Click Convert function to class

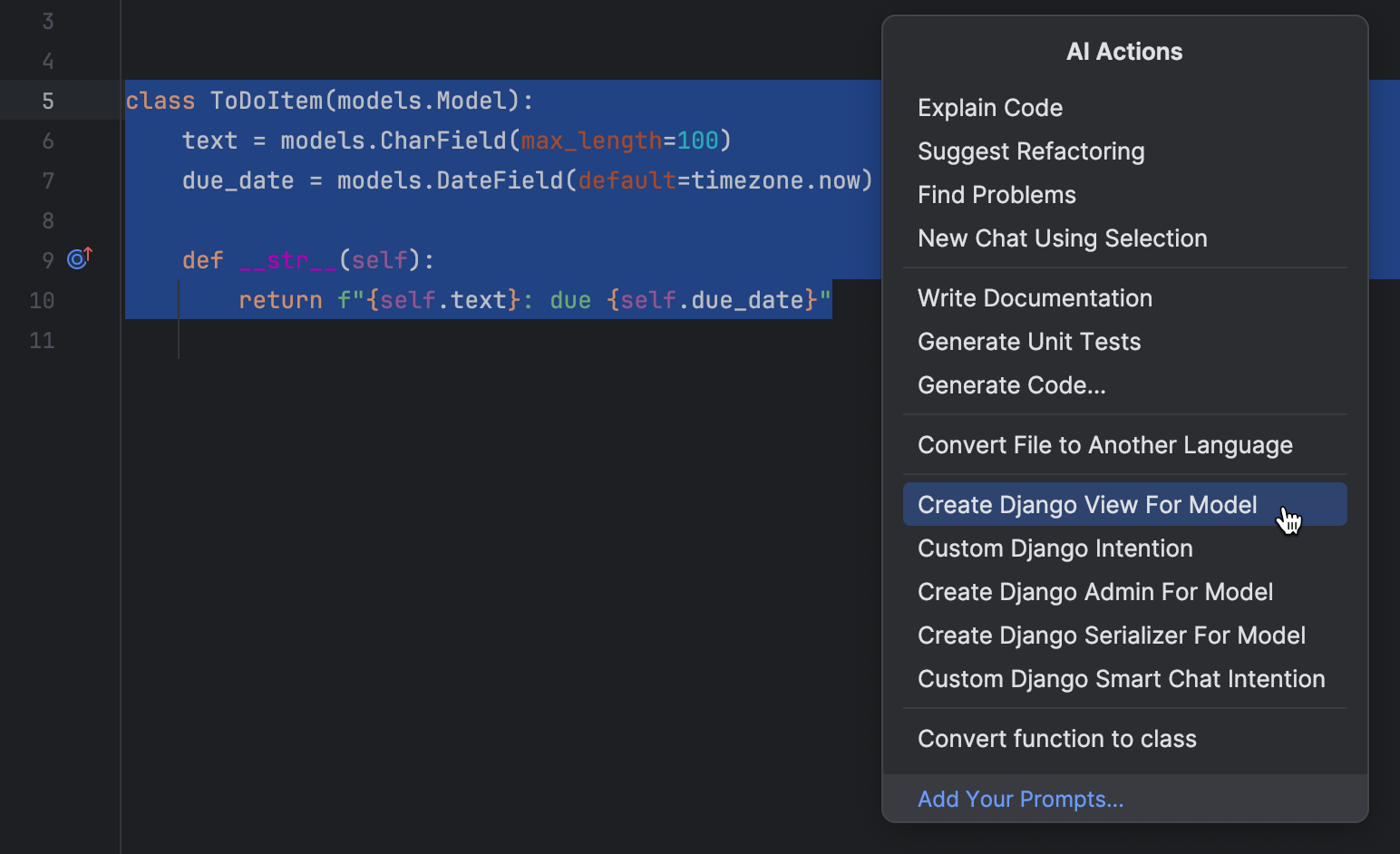1056,739
